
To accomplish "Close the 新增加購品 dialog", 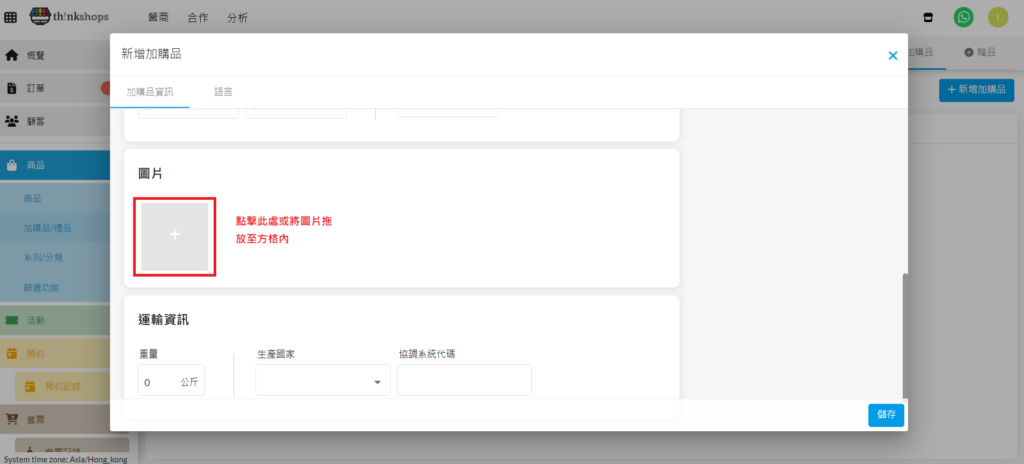I will pos(892,56).
